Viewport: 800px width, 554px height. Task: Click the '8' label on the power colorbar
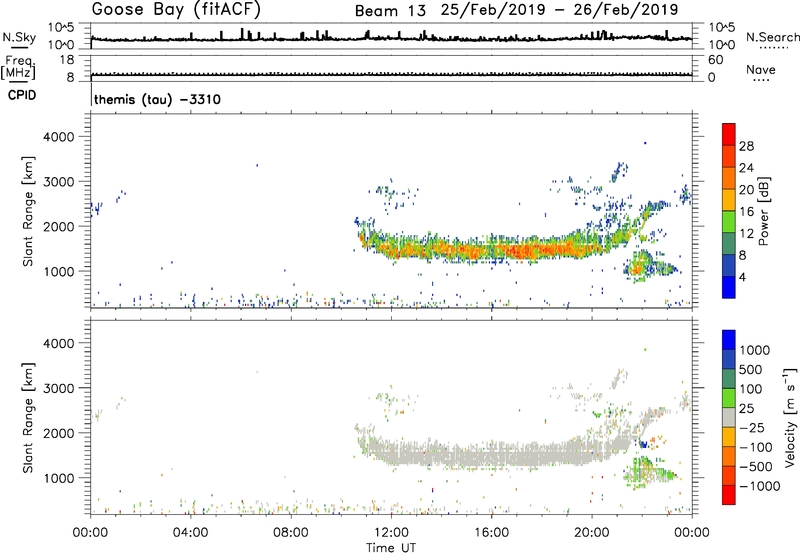[743, 256]
